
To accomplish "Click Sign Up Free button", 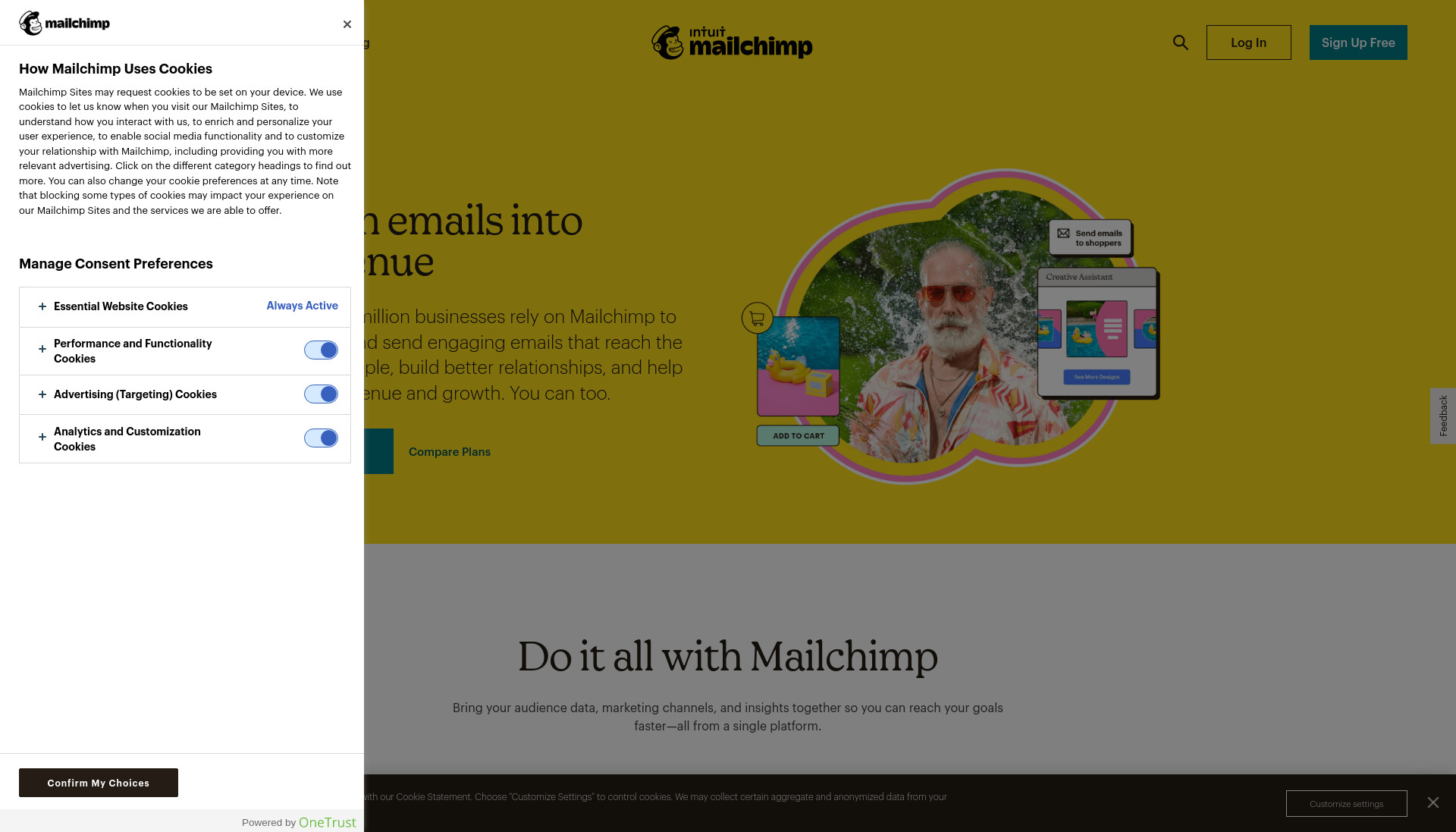I will pyautogui.click(x=1358, y=42).
